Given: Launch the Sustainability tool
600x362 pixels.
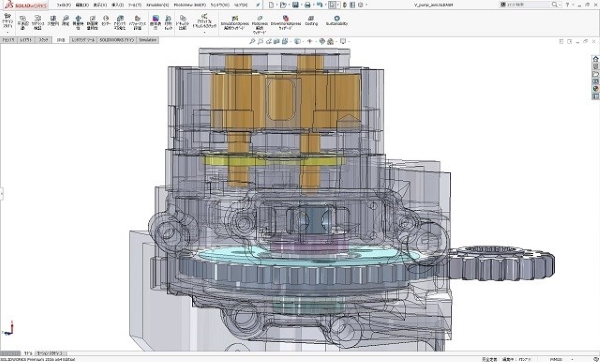Looking at the screenshot, I should tap(337, 20).
